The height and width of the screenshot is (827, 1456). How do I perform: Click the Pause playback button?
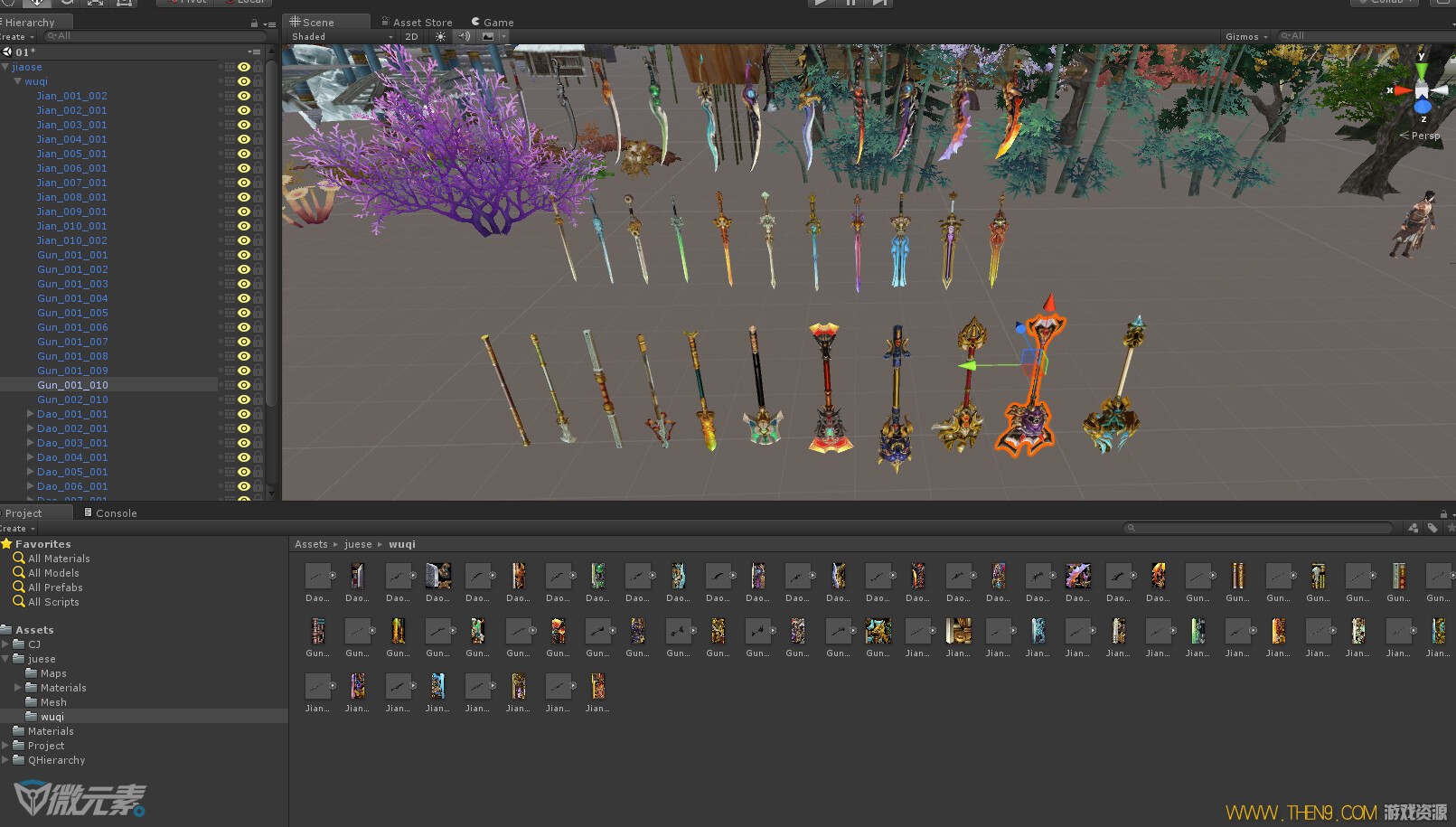tap(850, 3)
